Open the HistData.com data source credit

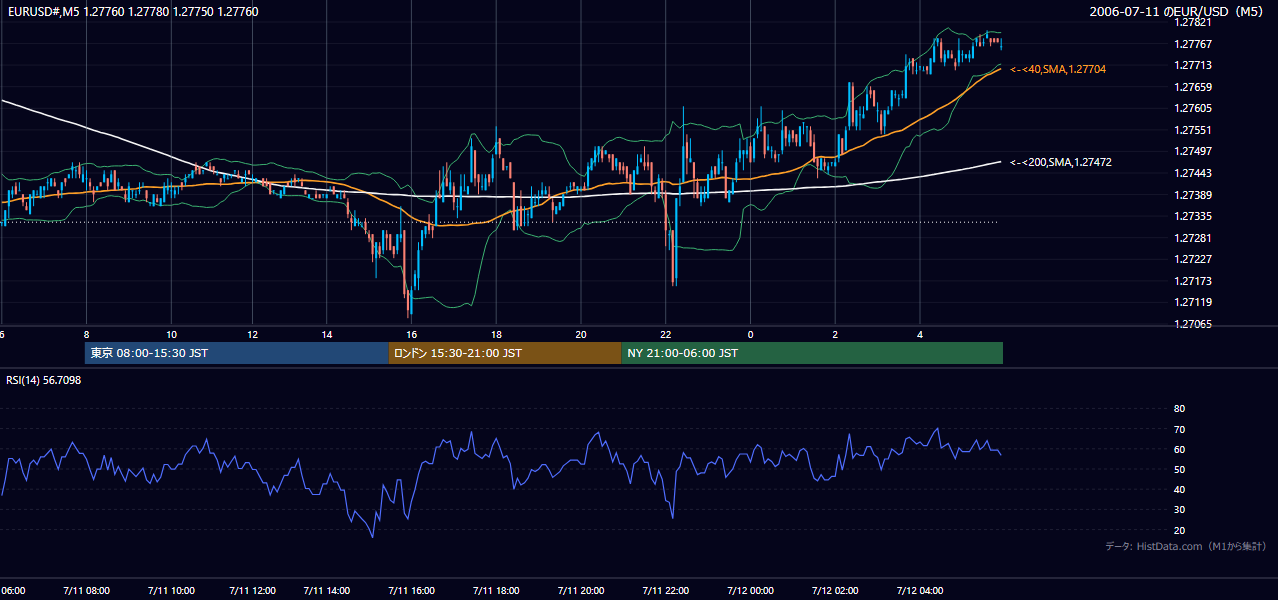(x=1185, y=546)
